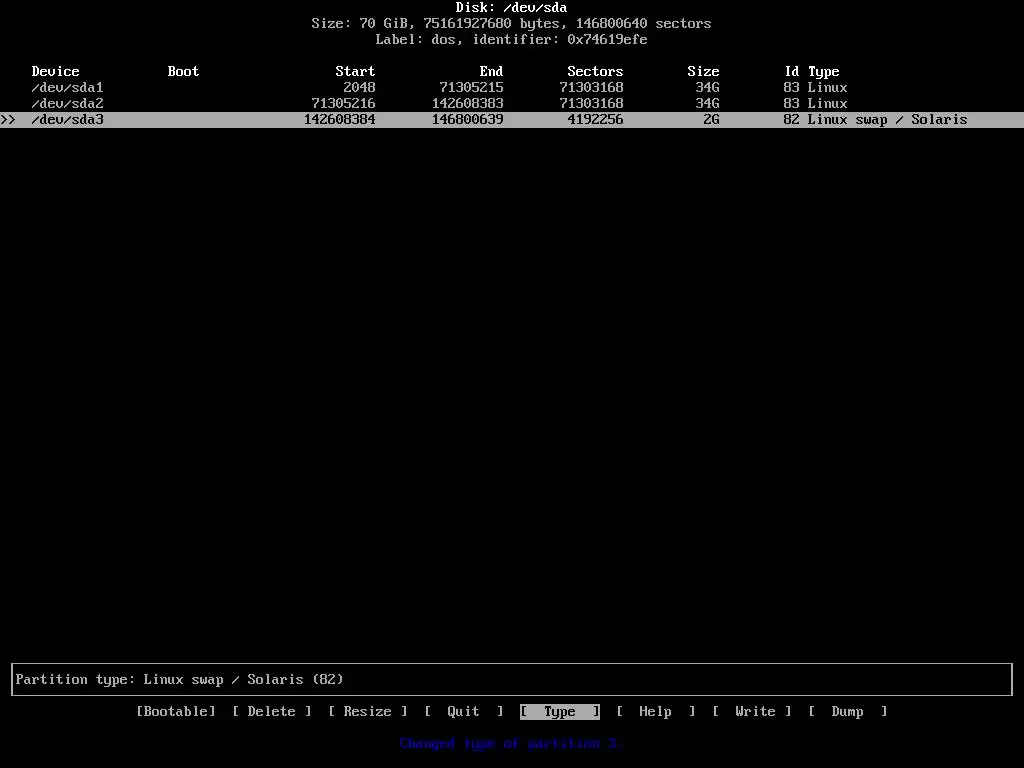The height and width of the screenshot is (768, 1024).
Task: Click start sector value 2048
Action: click(x=359, y=88)
